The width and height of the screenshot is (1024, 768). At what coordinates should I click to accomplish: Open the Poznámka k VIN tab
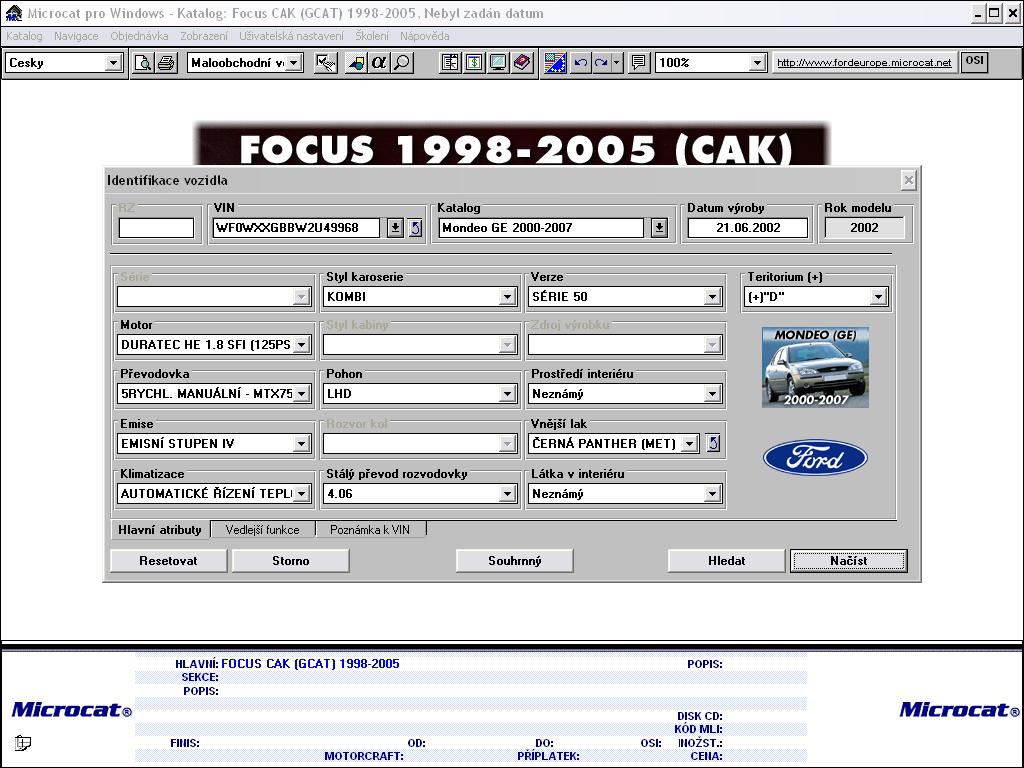(370, 530)
